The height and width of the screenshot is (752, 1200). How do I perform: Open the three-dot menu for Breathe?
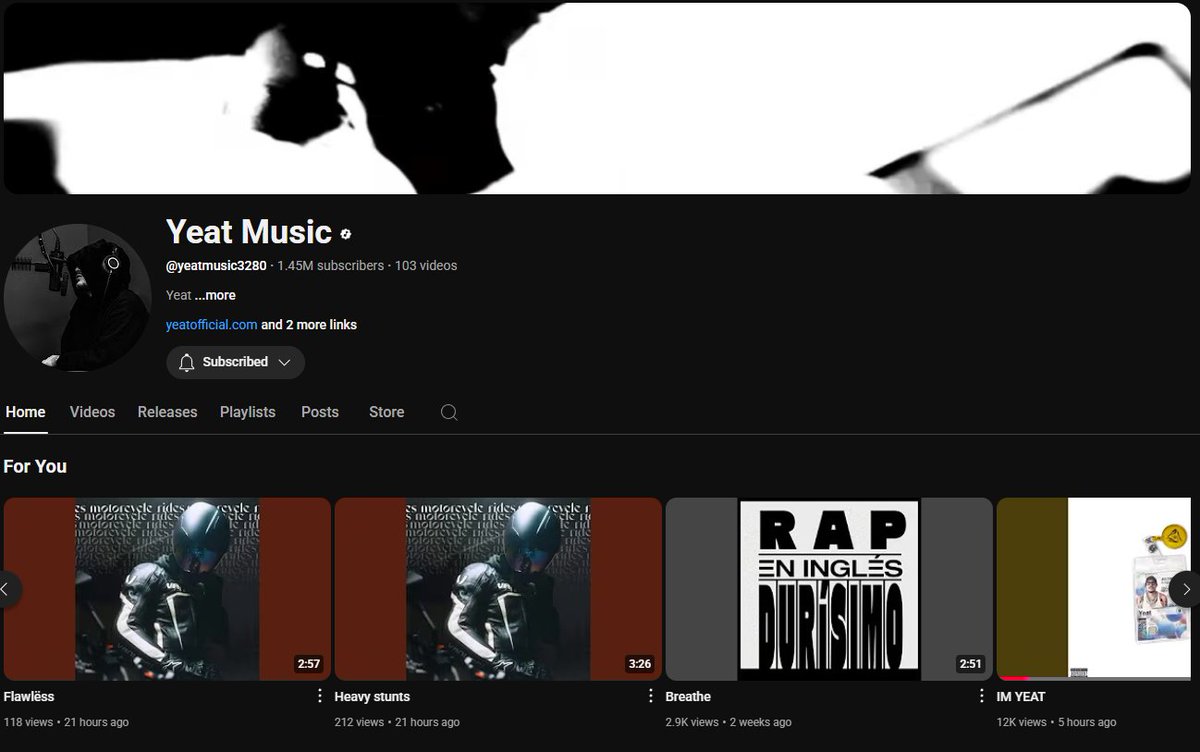coord(982,696)
